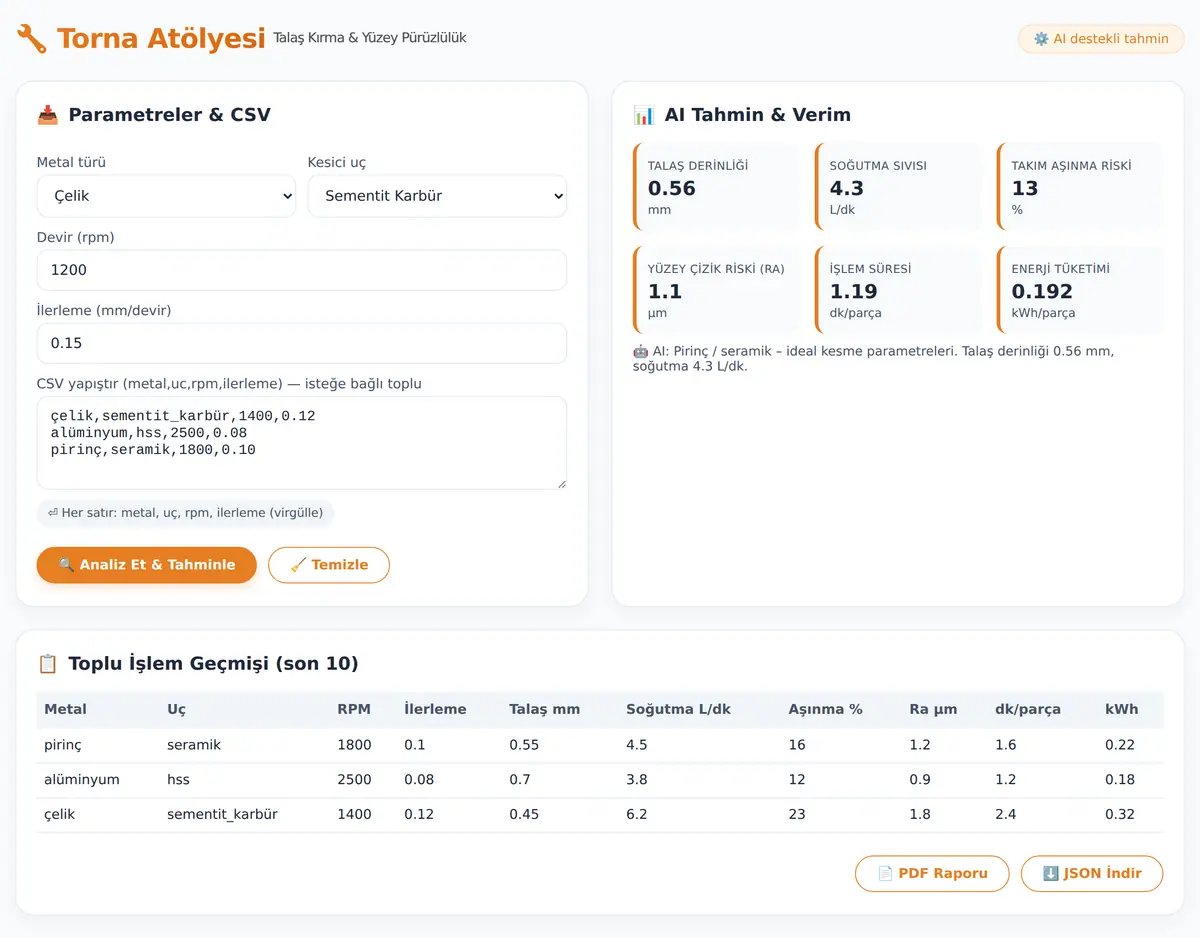
Task: Click the Aşınma % column header
Action: pyautogui.click(x=825, y=709)
